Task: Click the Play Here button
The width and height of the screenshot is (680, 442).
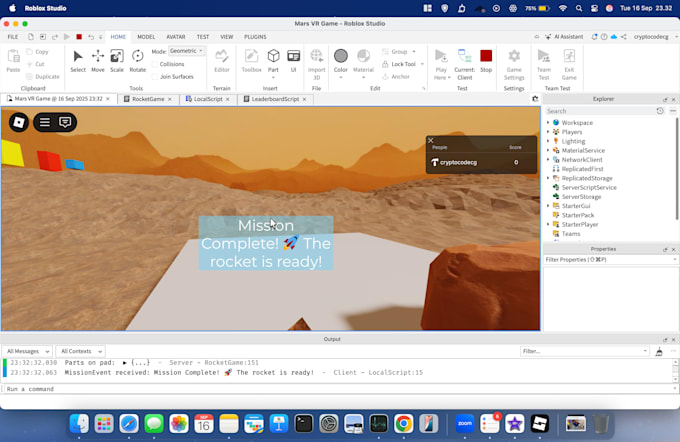Action: pos(441,64)
